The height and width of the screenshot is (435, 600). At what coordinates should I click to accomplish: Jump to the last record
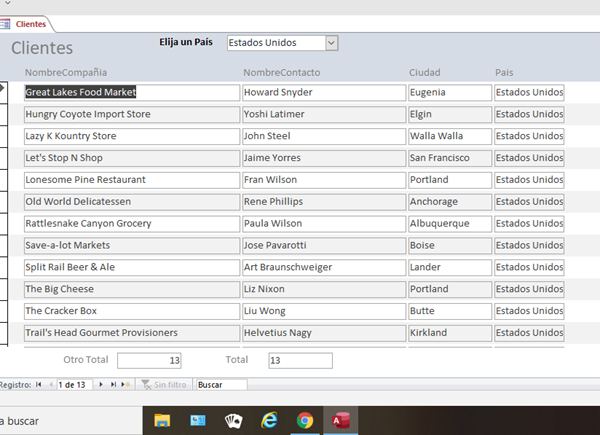113,384
